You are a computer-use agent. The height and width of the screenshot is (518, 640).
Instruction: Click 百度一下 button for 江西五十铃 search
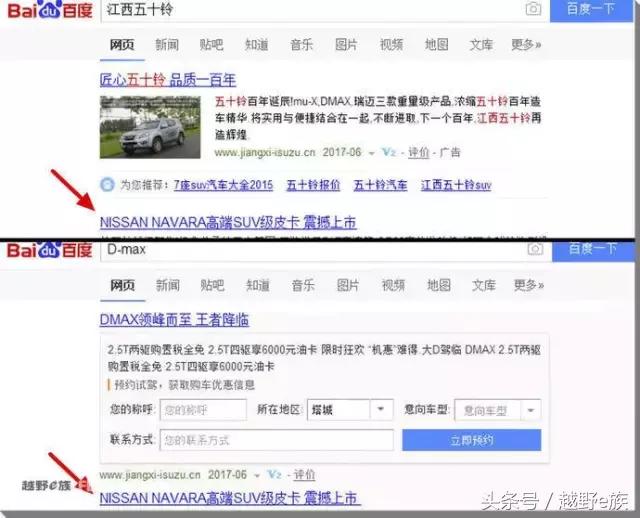click(591, 10)
